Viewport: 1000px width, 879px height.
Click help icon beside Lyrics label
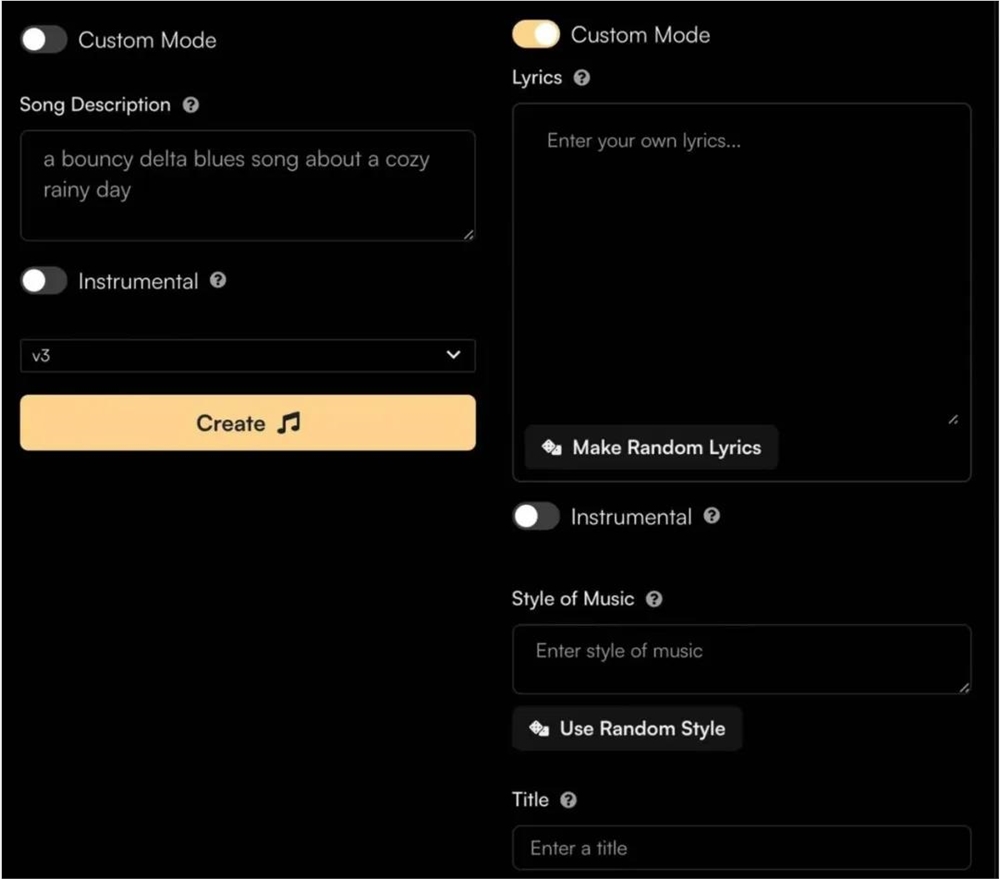pos(582,78)
